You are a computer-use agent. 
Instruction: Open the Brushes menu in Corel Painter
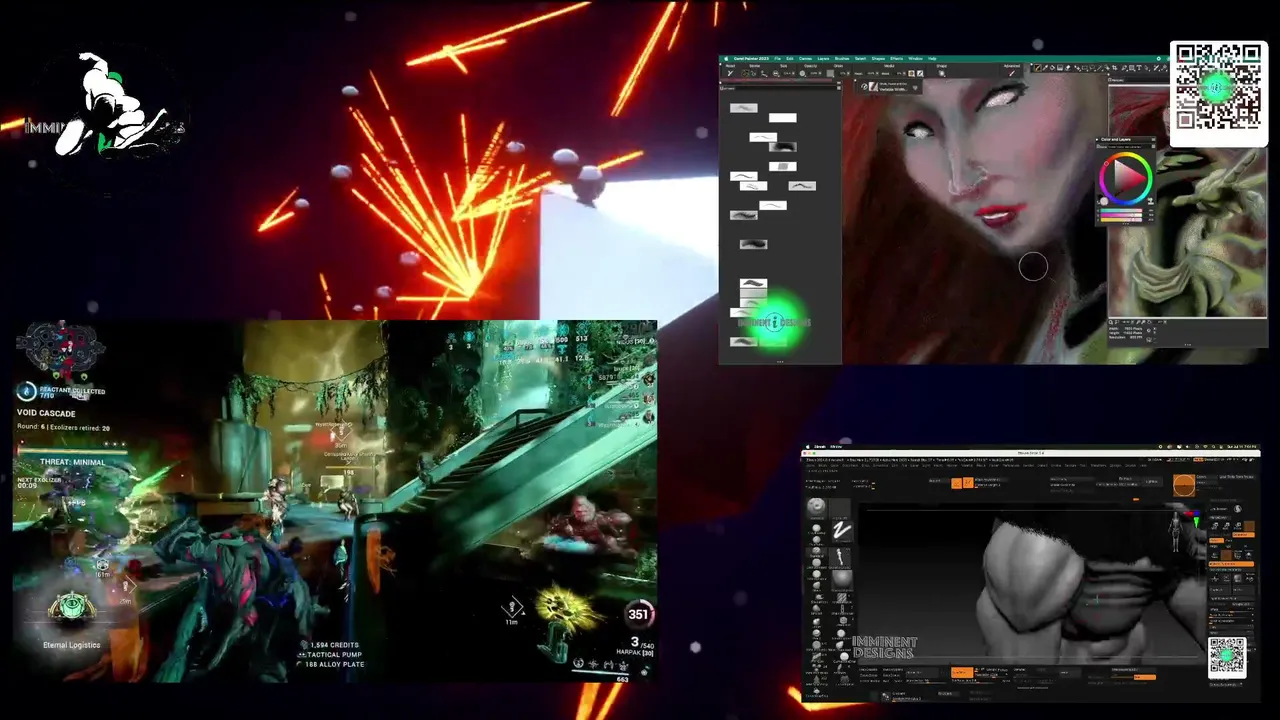842,59
